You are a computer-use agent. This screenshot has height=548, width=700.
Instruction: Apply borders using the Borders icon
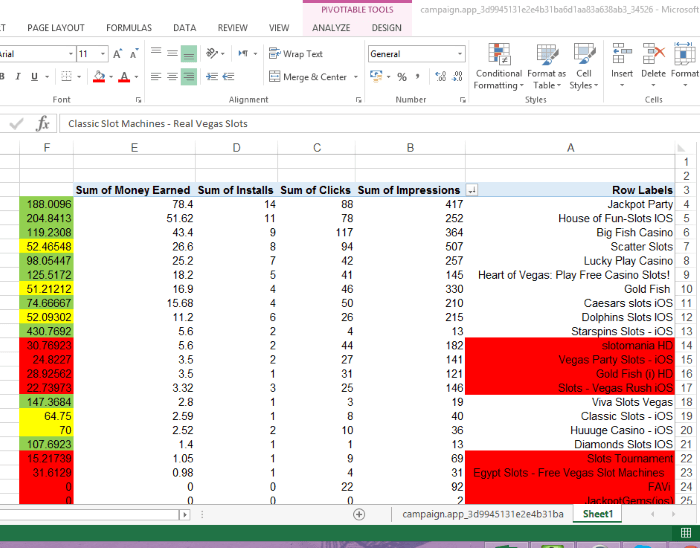coord(67,77)
